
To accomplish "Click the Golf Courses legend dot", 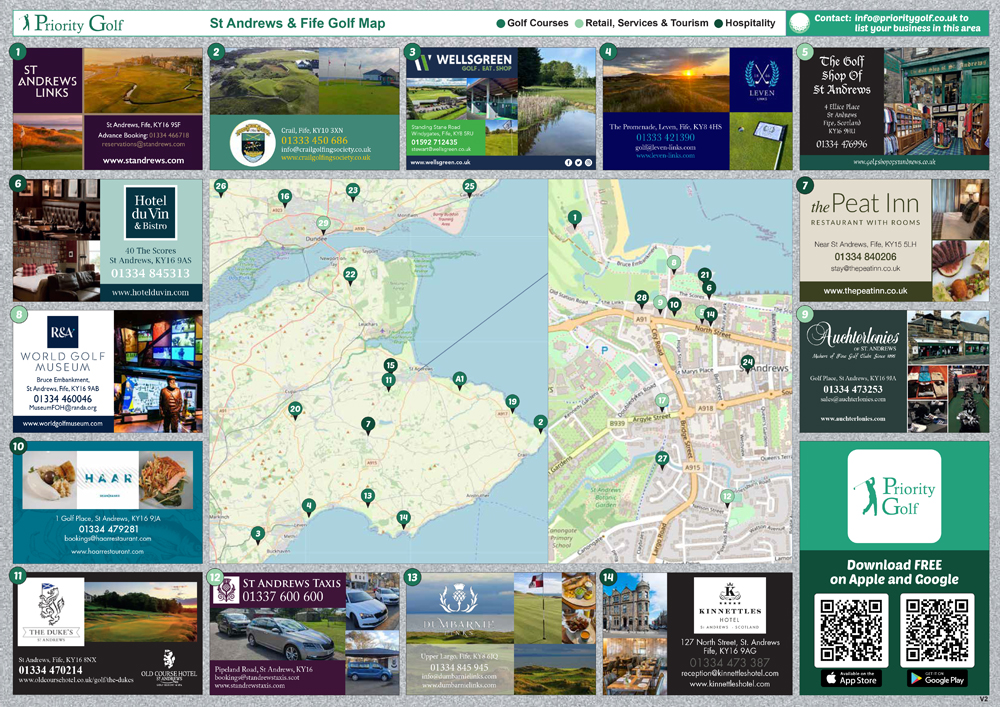I will [500, 23].
